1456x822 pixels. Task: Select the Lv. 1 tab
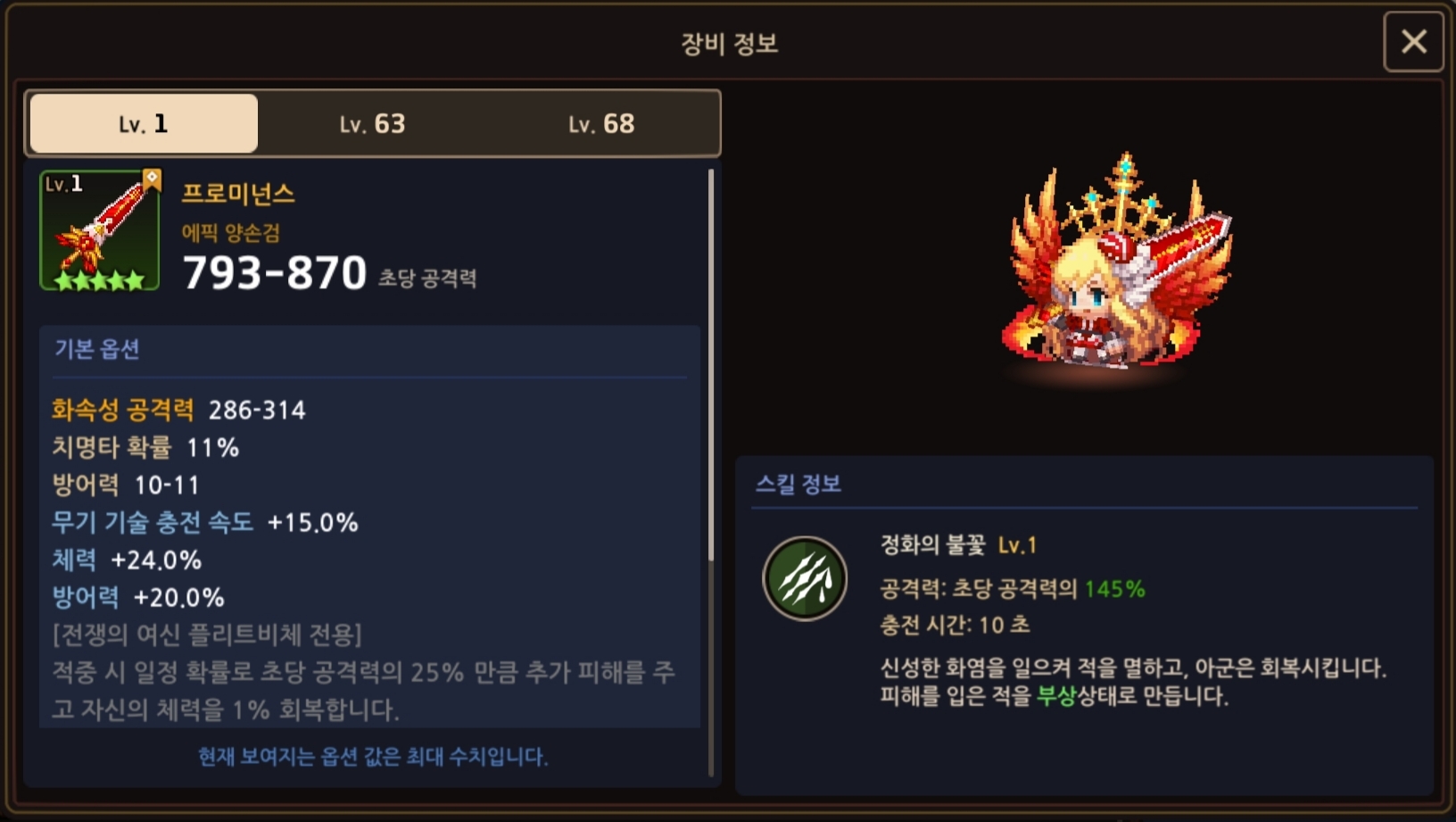[x=144, y=123]
